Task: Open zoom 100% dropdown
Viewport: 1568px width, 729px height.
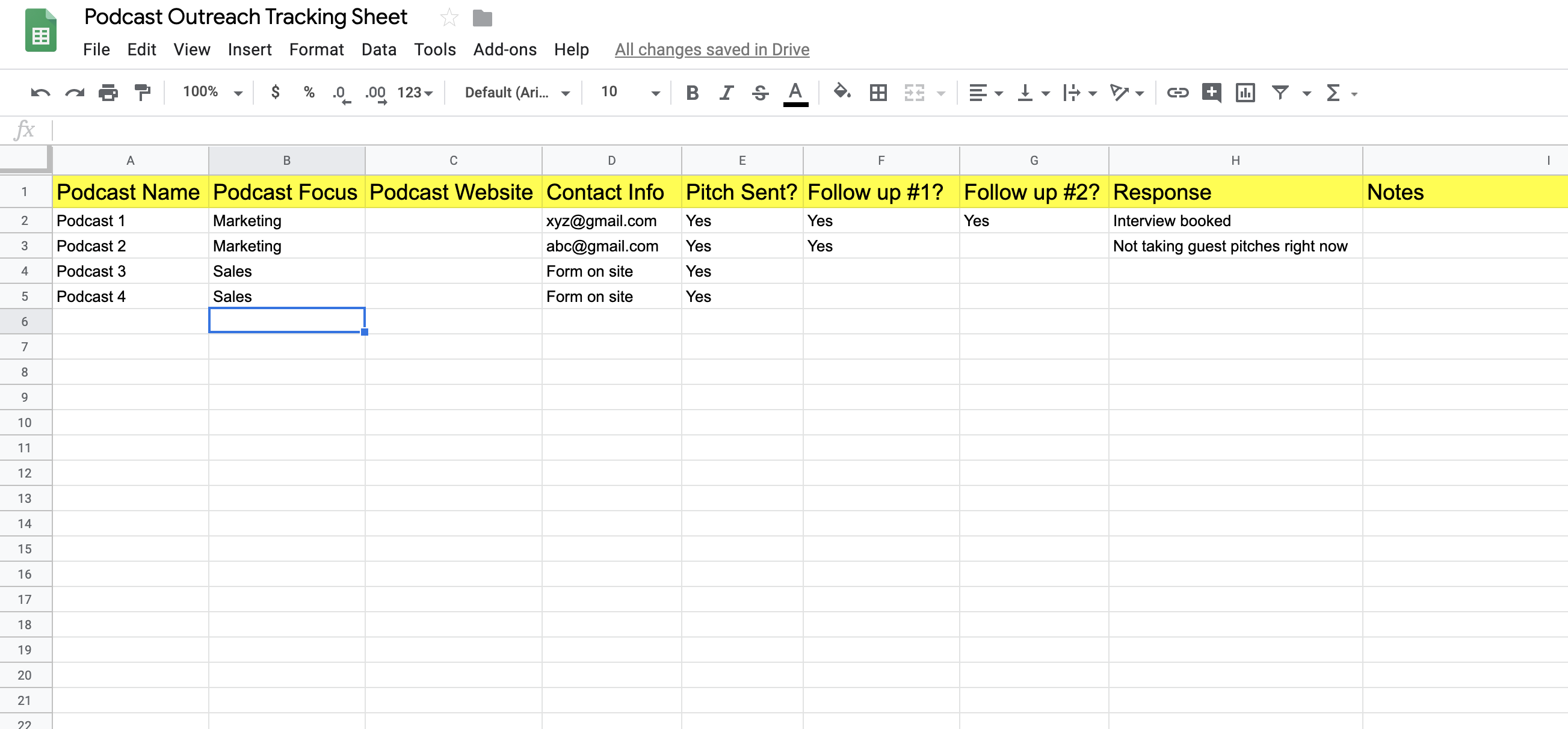Action: [212, 92]
